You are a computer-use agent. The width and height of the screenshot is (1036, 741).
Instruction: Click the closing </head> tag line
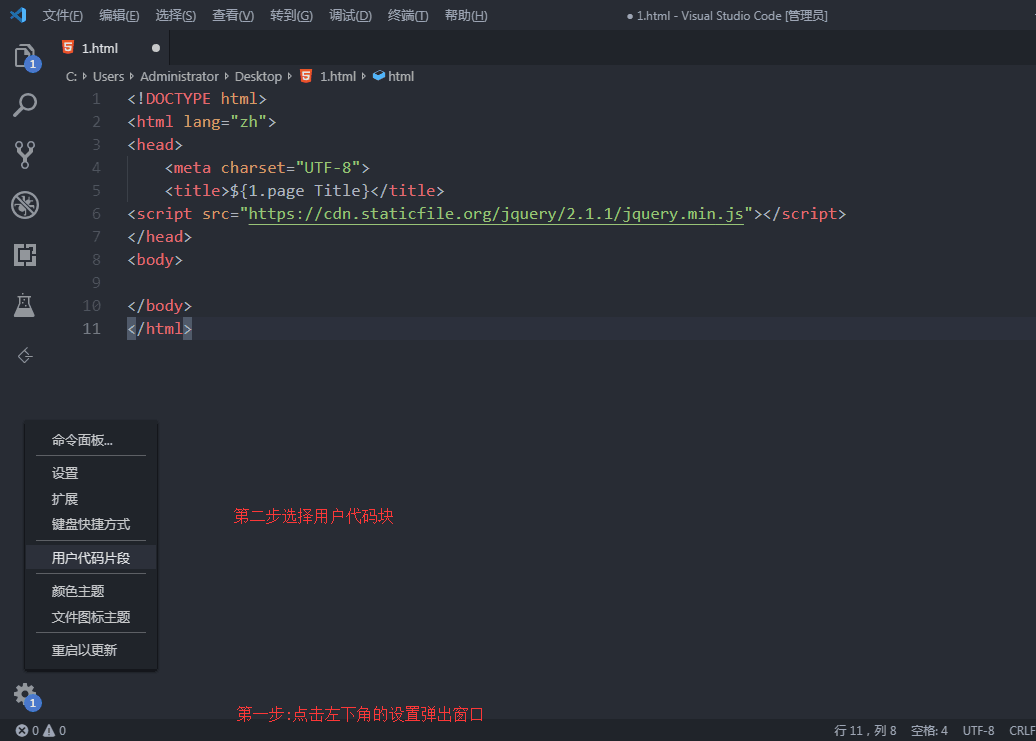coord(159,237)
